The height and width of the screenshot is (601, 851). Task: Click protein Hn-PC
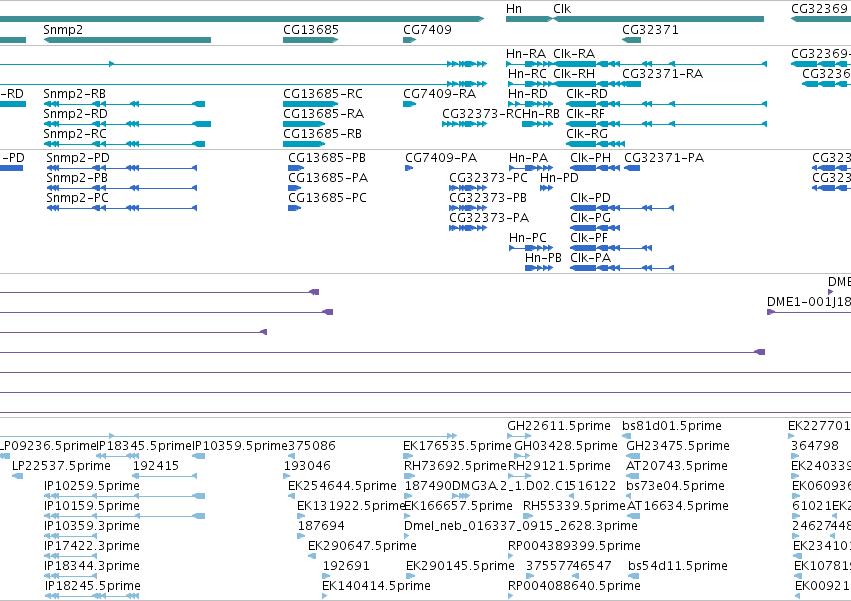click(x=528, y=238)
